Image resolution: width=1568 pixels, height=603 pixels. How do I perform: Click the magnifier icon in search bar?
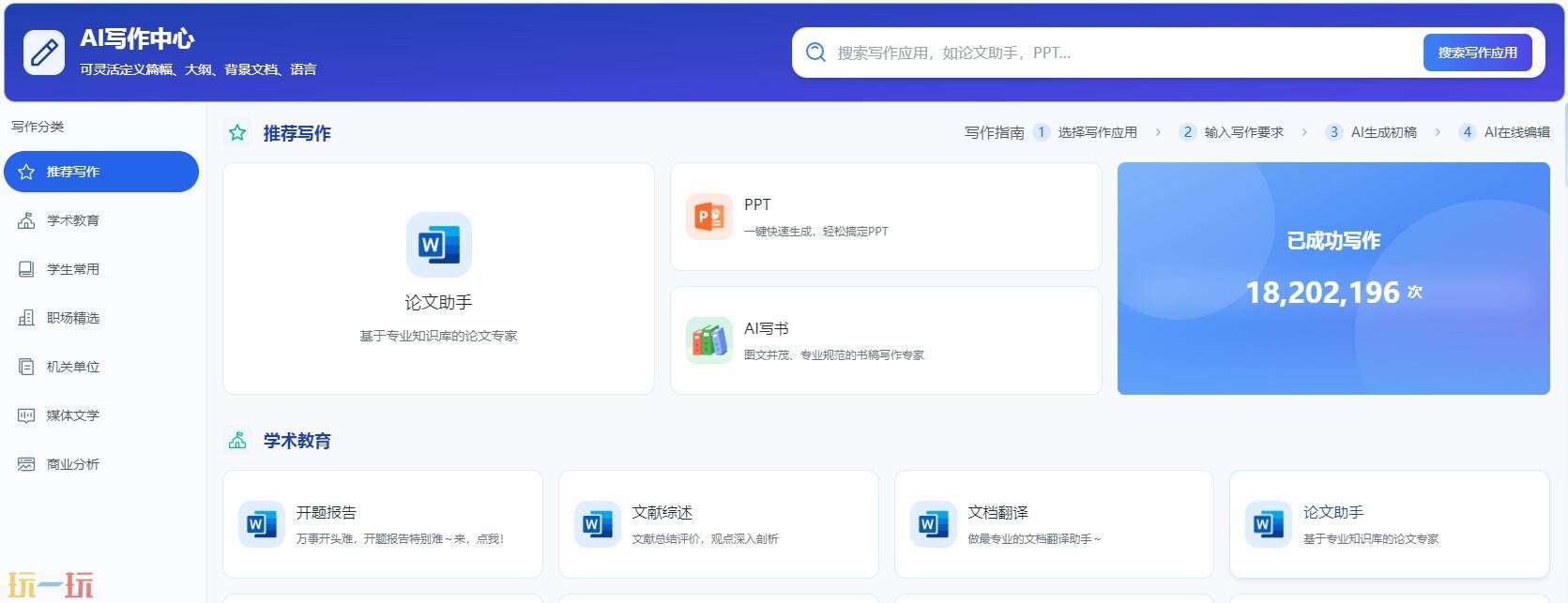pos(815,53)
